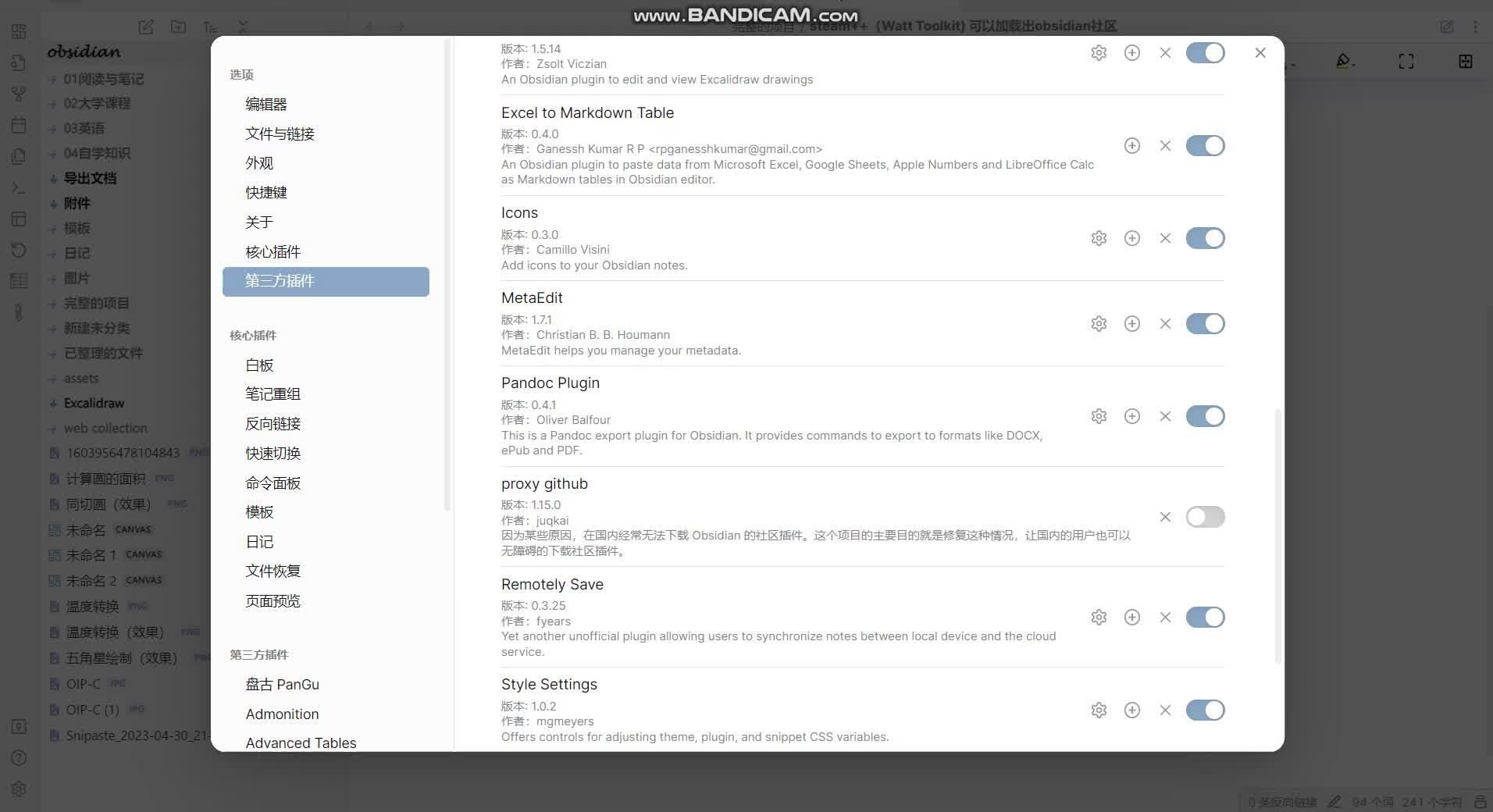
Task: Change the file sort order
Action: click(211, 27)
